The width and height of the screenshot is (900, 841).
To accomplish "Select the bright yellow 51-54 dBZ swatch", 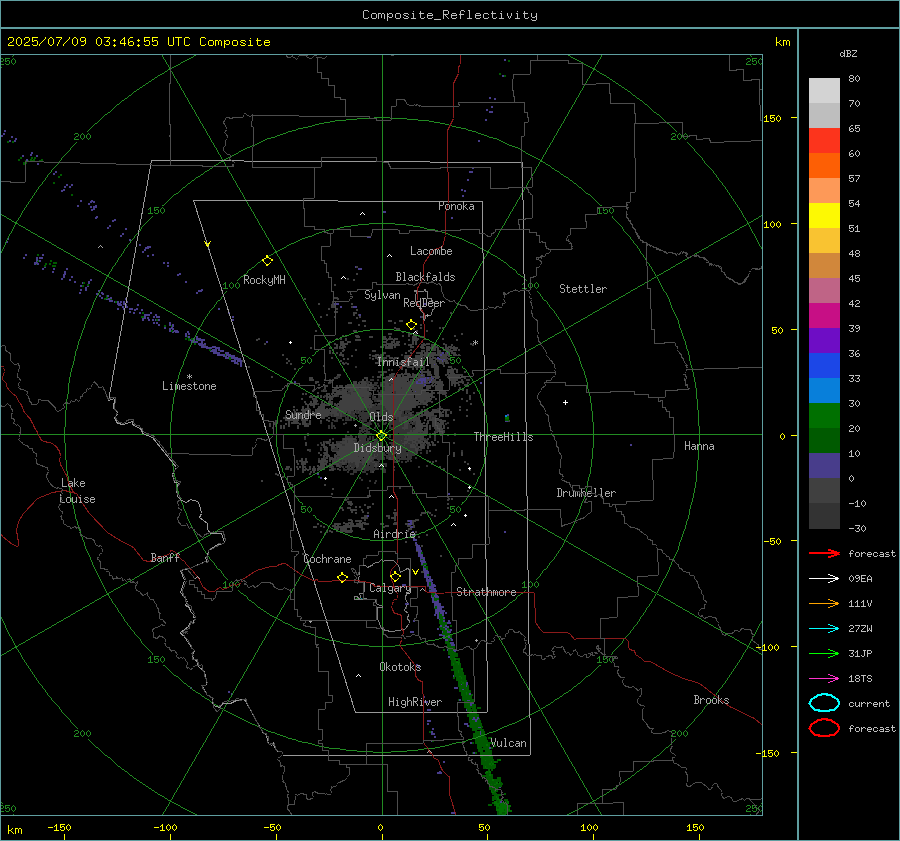I will coord(824,216).
